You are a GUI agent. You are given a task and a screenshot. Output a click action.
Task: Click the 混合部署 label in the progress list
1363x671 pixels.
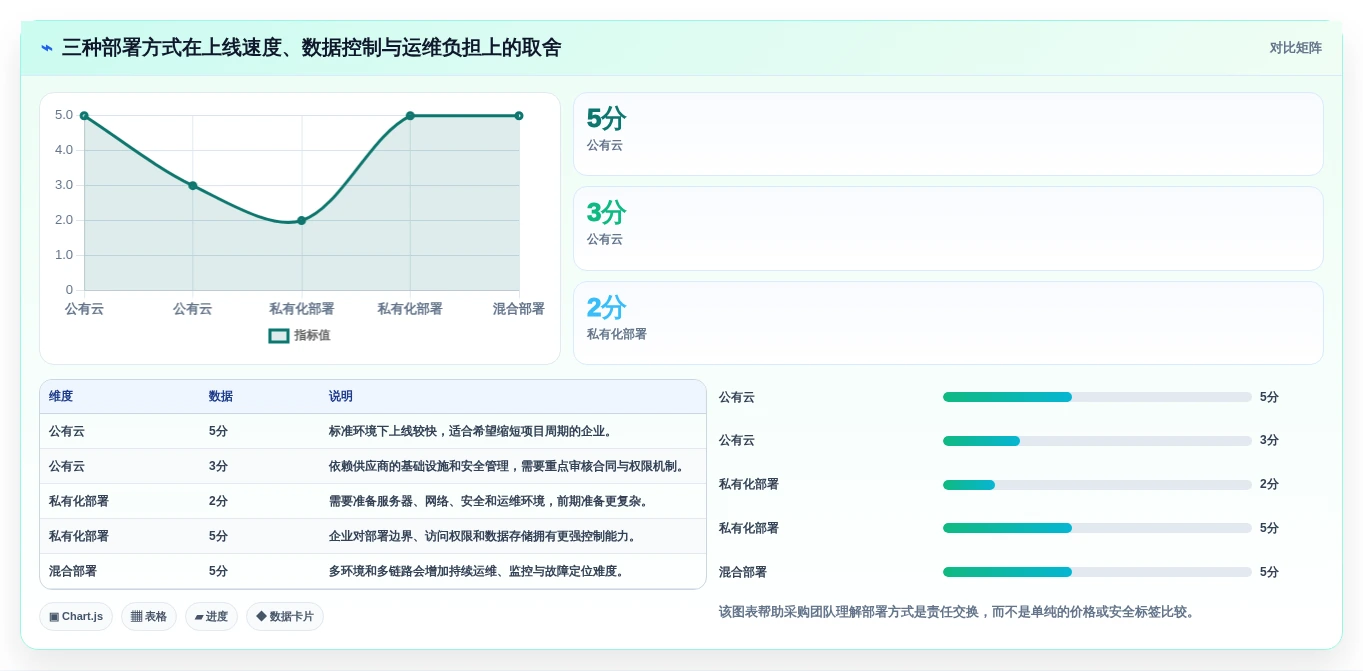pyautogui.click(x=743, y=572)
